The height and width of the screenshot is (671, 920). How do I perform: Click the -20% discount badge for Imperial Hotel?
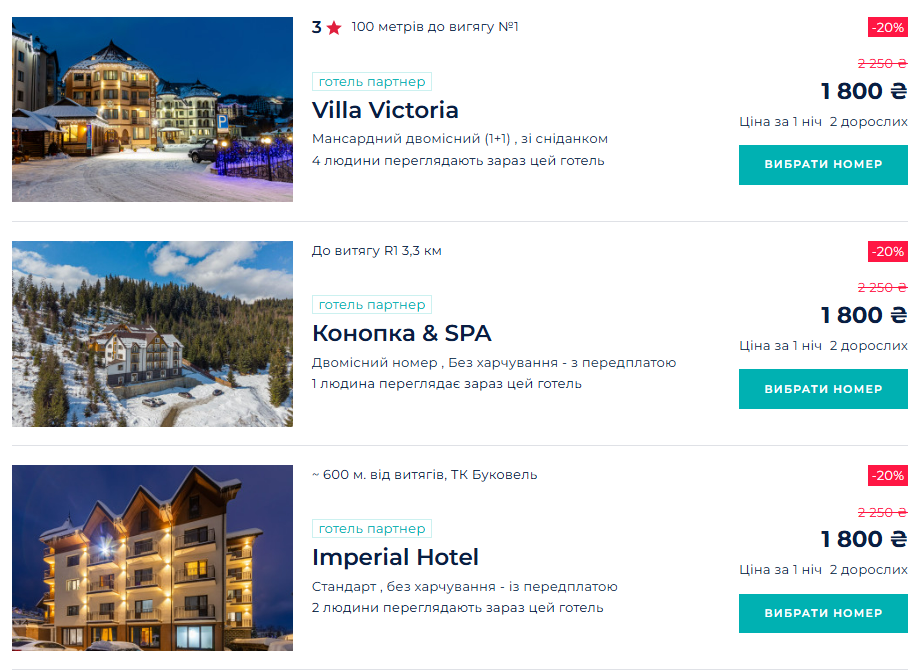(887, 475)
